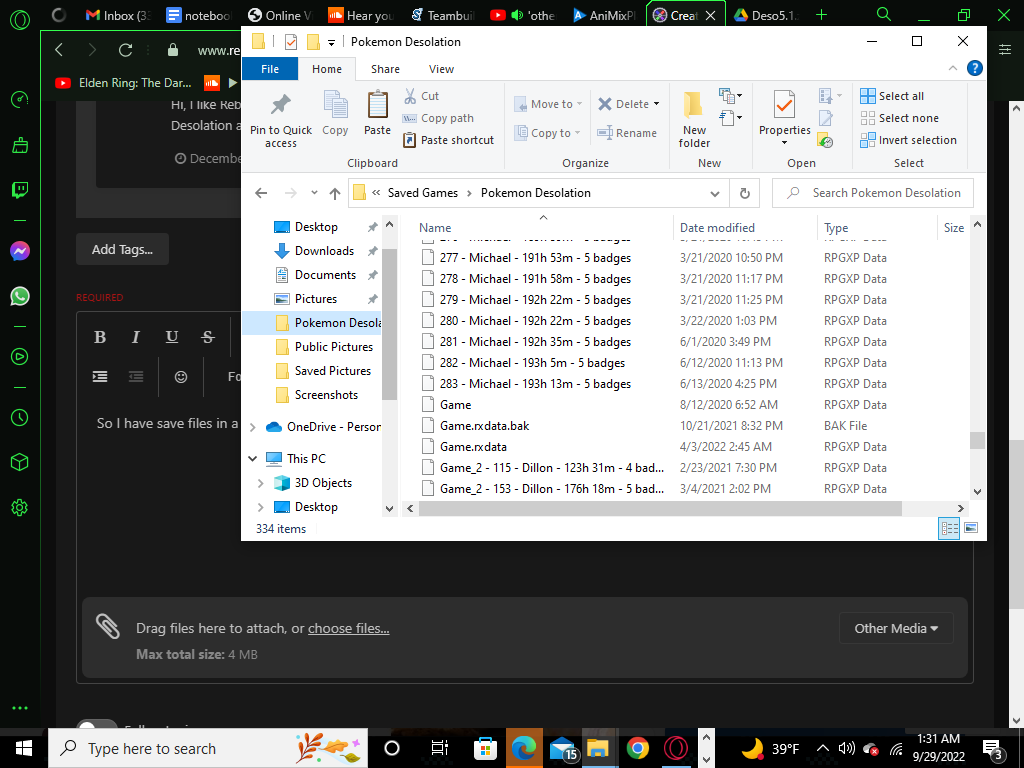Select Game_2 - 115 - Dillon file
Image resolution: width=1024 pixels, height=768 pixels.
pyautogui.click(x=551, y=468)
